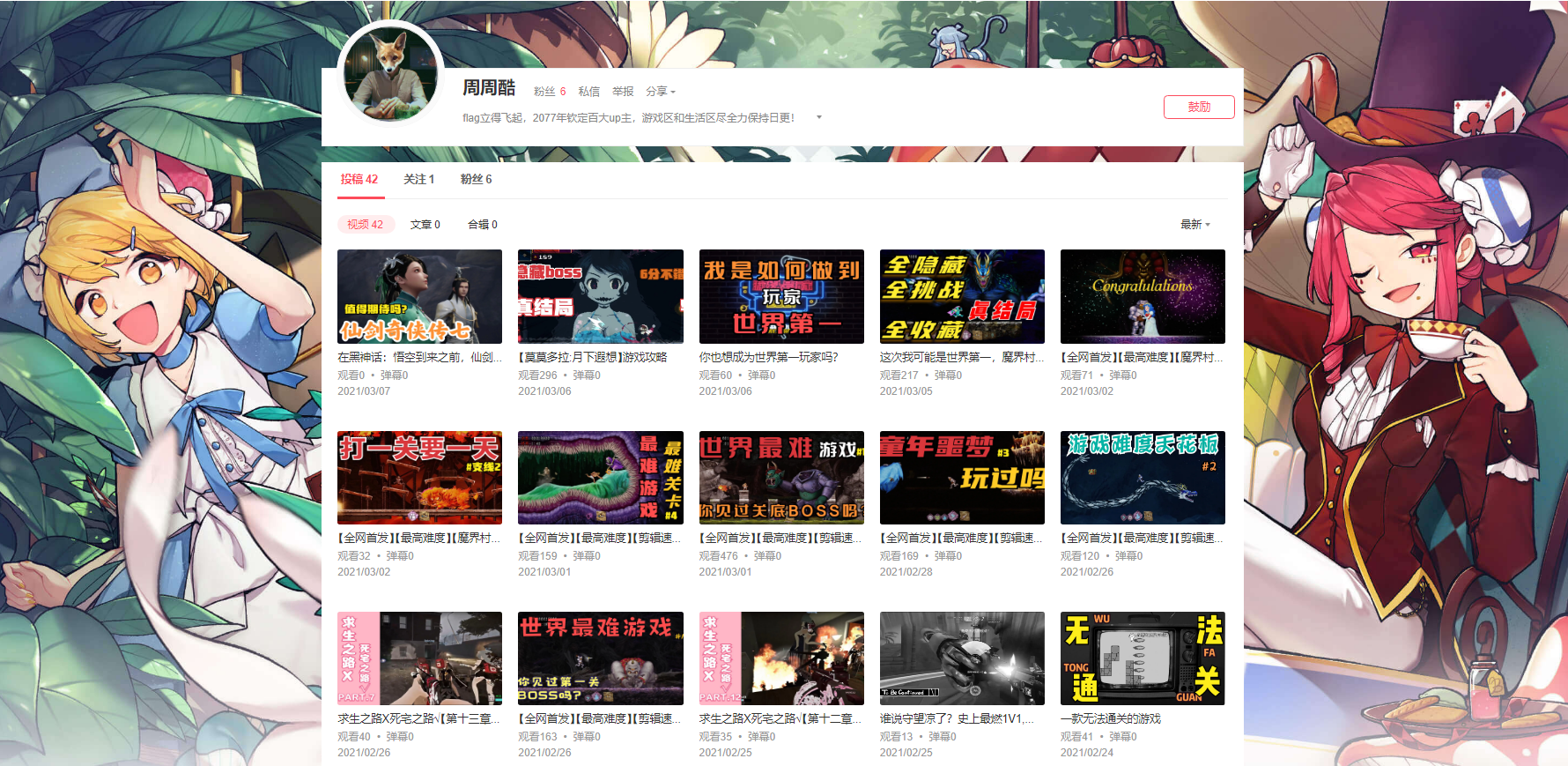The height and width of the screenshot is (766, 1568).
Task: Select the 视频 42 filter
Action: click(366, 225)
